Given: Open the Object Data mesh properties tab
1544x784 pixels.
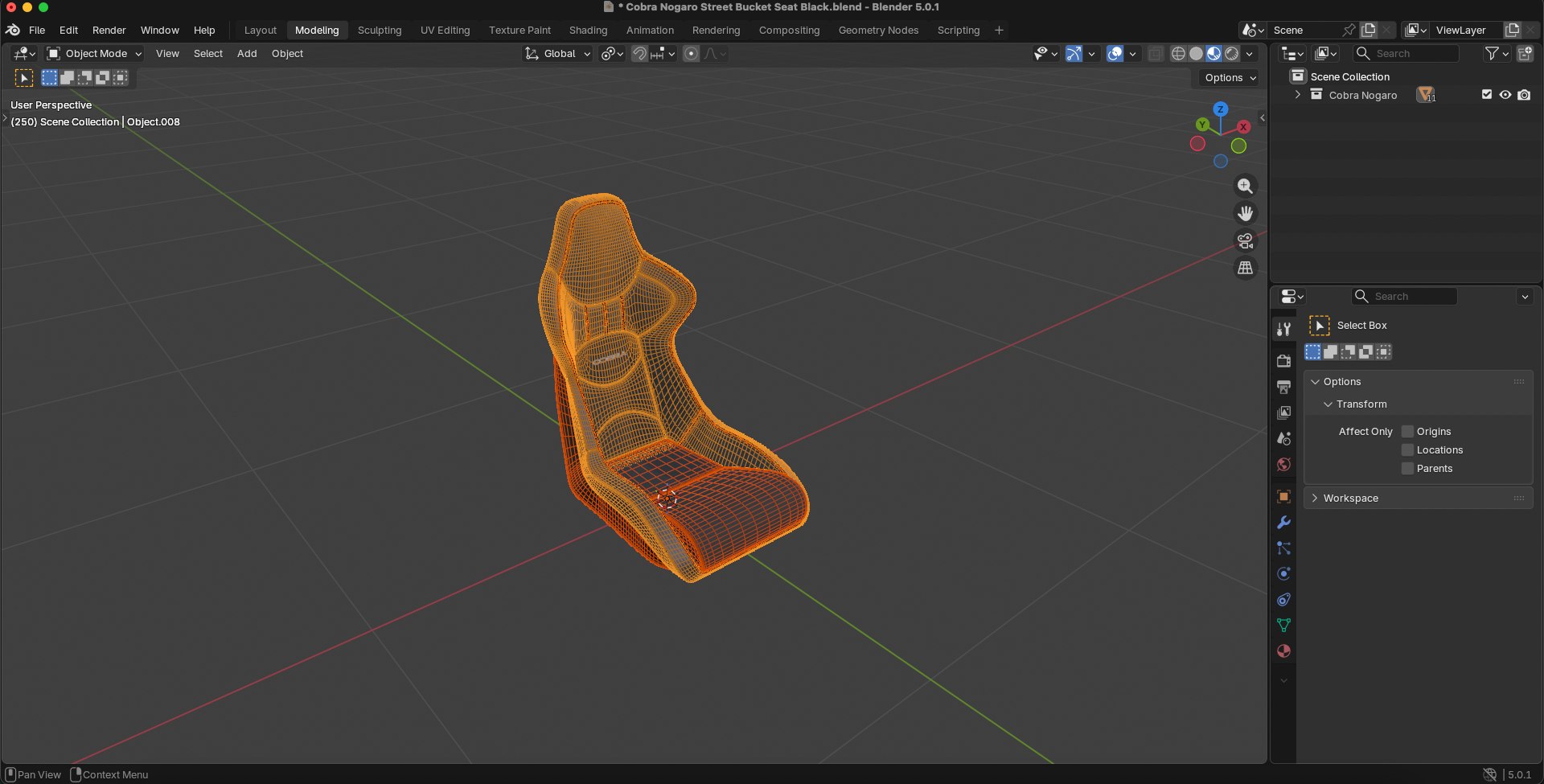Looking at the screenshot, I should coord(1283,625).
